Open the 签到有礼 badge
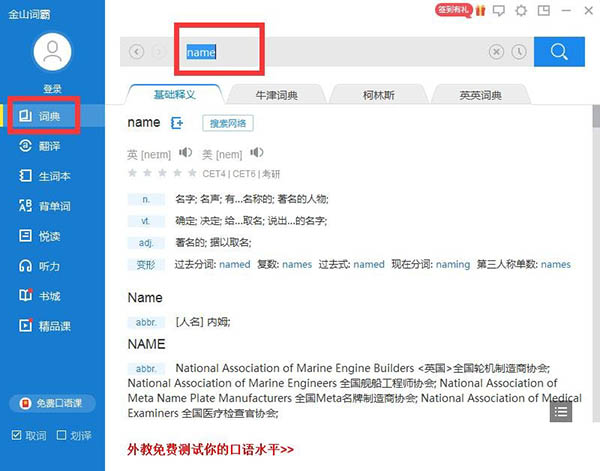 [x=453, y=10]
